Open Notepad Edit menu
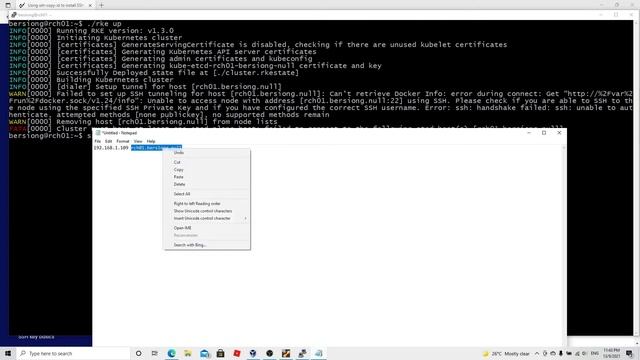640x360 pixels. coord(108,141)
